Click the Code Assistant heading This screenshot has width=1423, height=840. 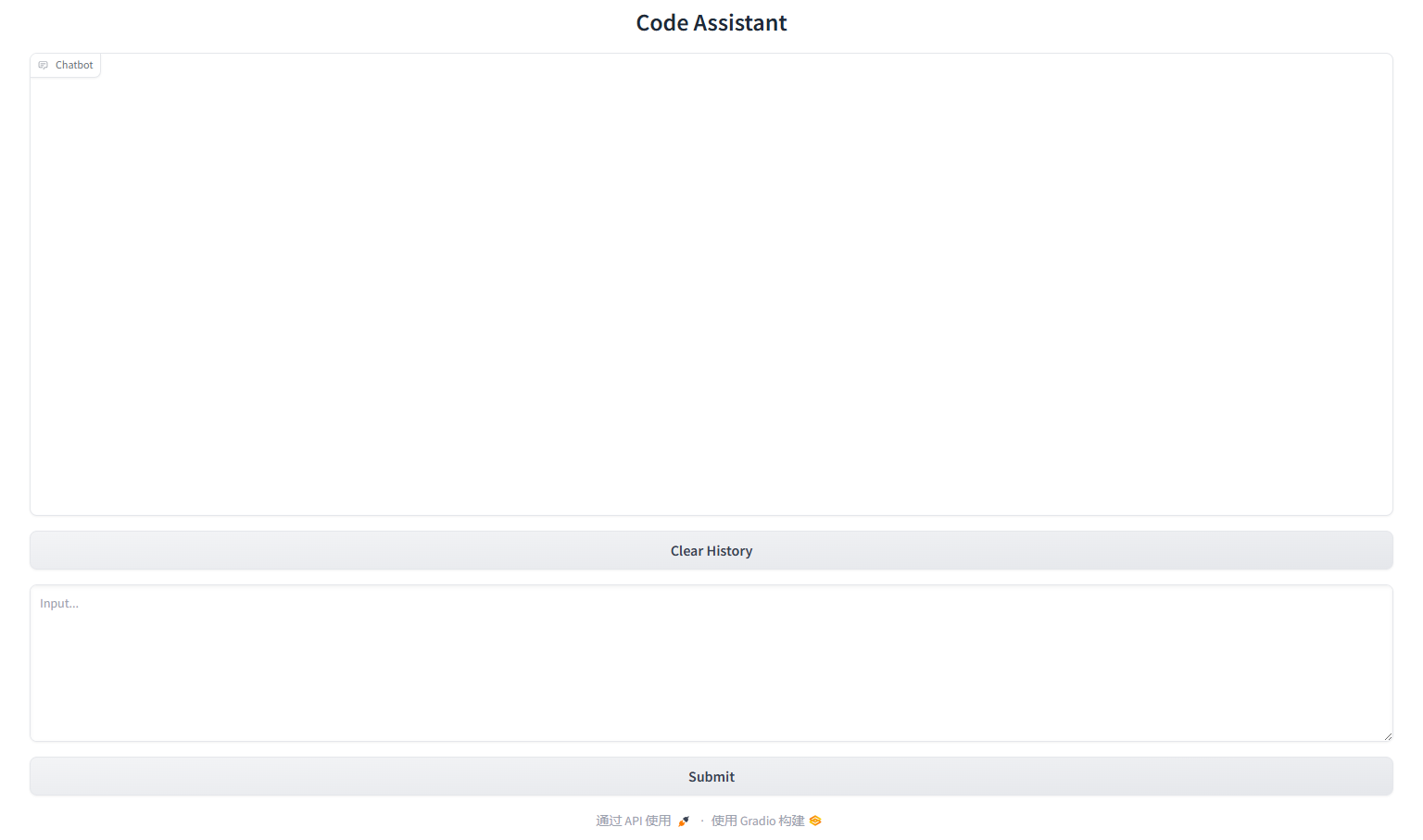click(x=711, y=23)
